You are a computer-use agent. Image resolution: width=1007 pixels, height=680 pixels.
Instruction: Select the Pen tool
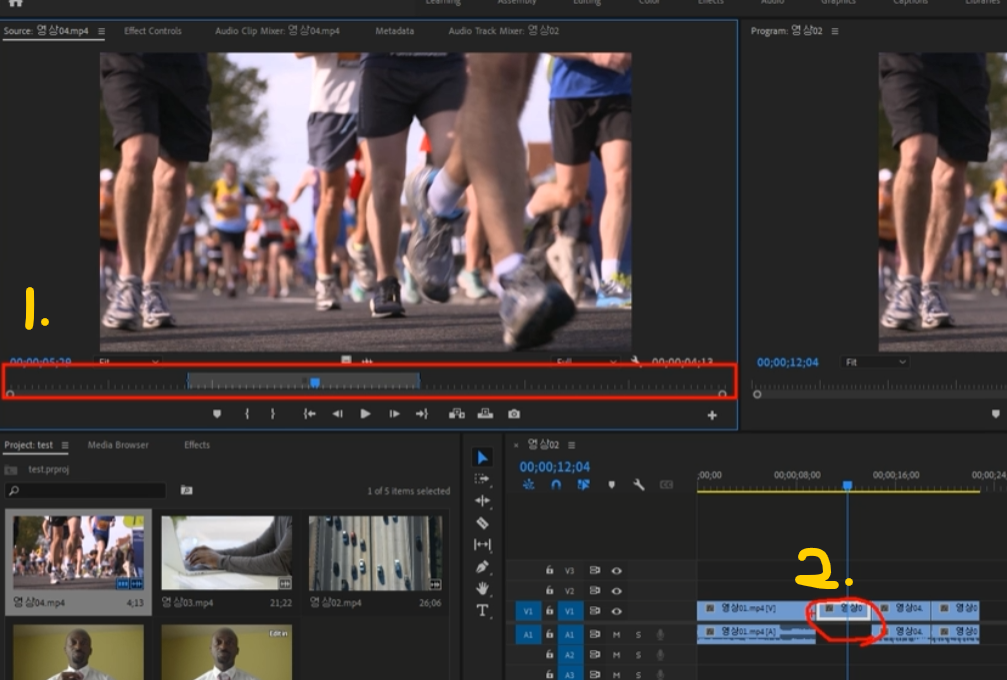click(x=482, y=566)
